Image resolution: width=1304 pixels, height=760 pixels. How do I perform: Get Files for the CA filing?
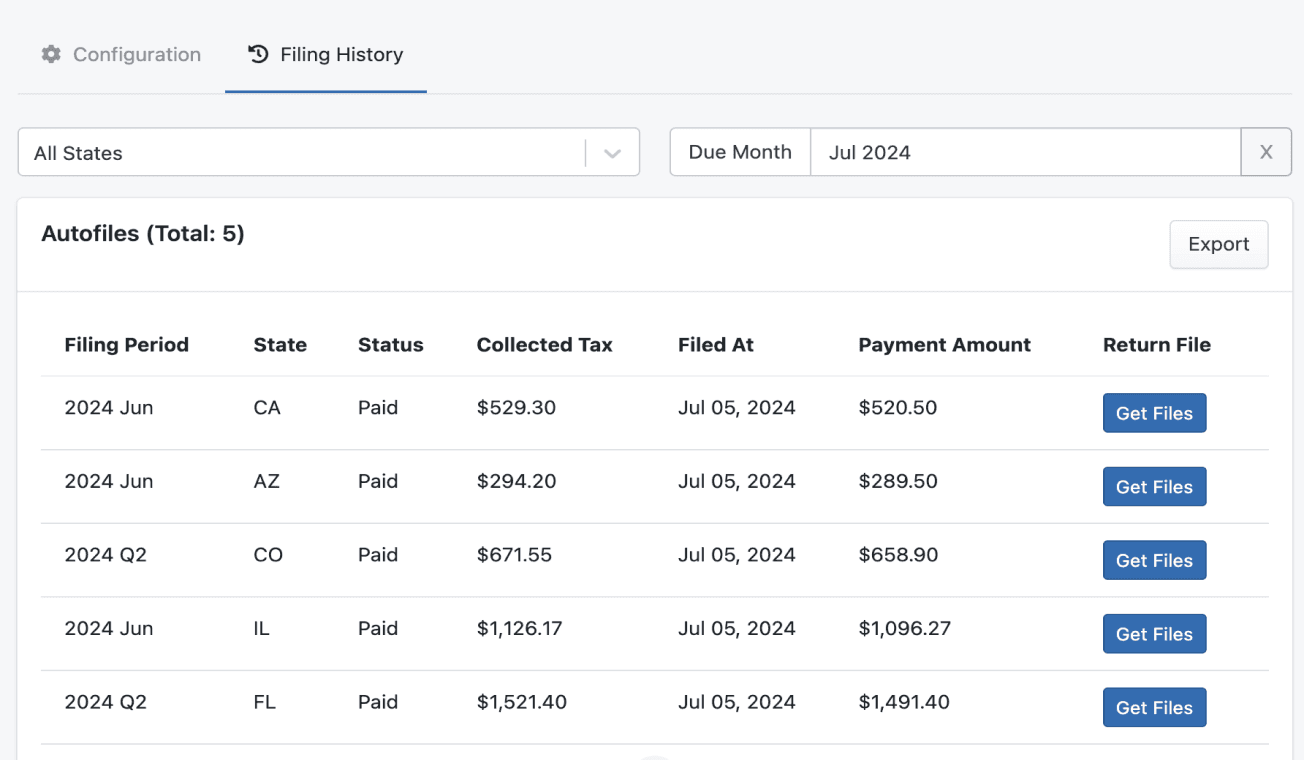(x=1154, y=413)
